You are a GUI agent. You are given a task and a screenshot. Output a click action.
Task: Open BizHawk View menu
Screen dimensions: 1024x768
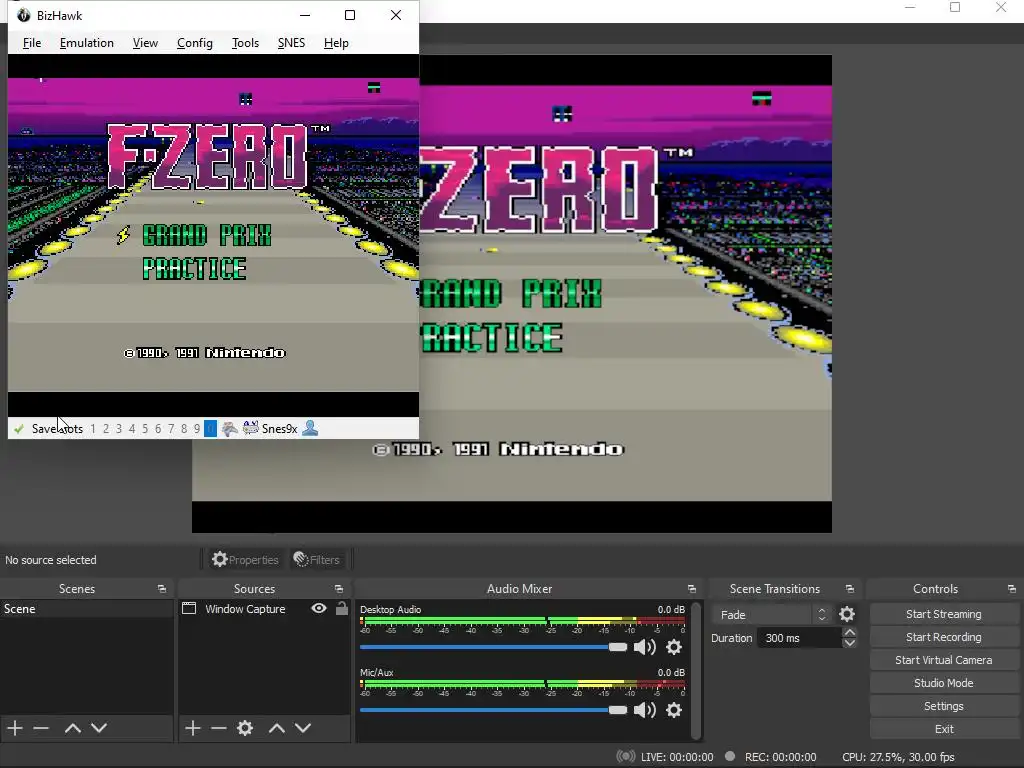[145, 42]
